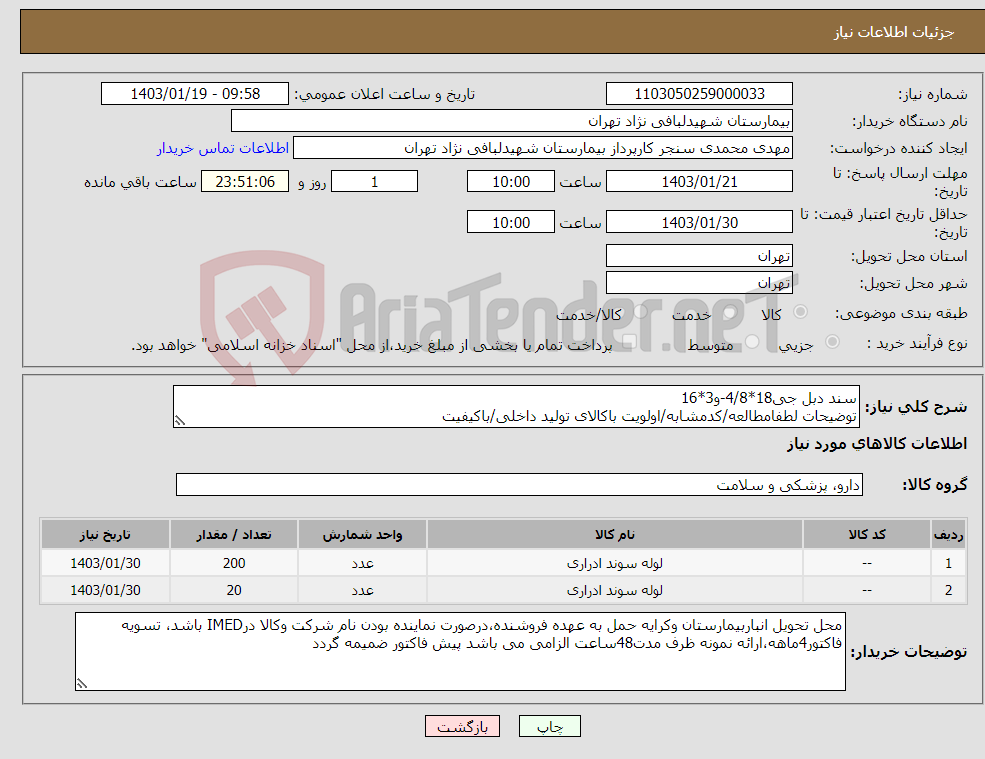Select the کالا radio button

pyautogui.click(x=800, y=312)
